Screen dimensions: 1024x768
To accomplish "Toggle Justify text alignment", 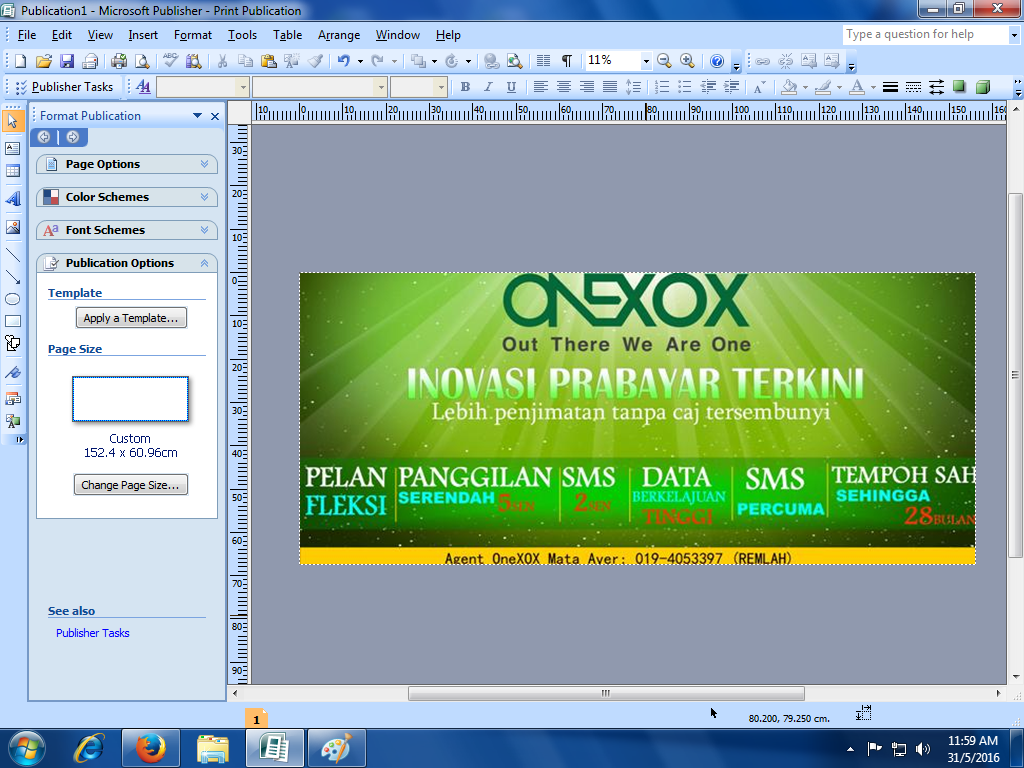I will 609,87.
